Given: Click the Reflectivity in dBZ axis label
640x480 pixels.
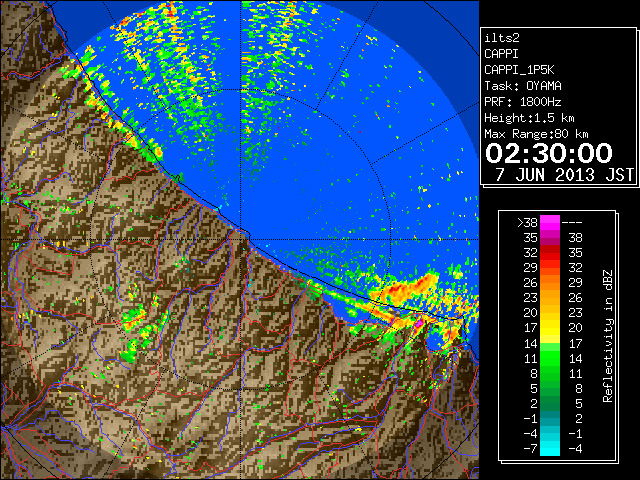Looking at the screenshot, I should click(x=608, y=336).
